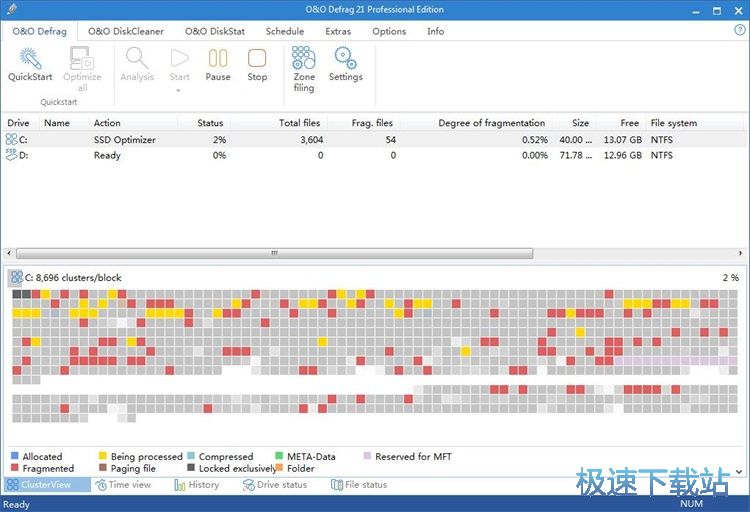
Task: Select the D: Ready action cell
Action: coord(107,155)
